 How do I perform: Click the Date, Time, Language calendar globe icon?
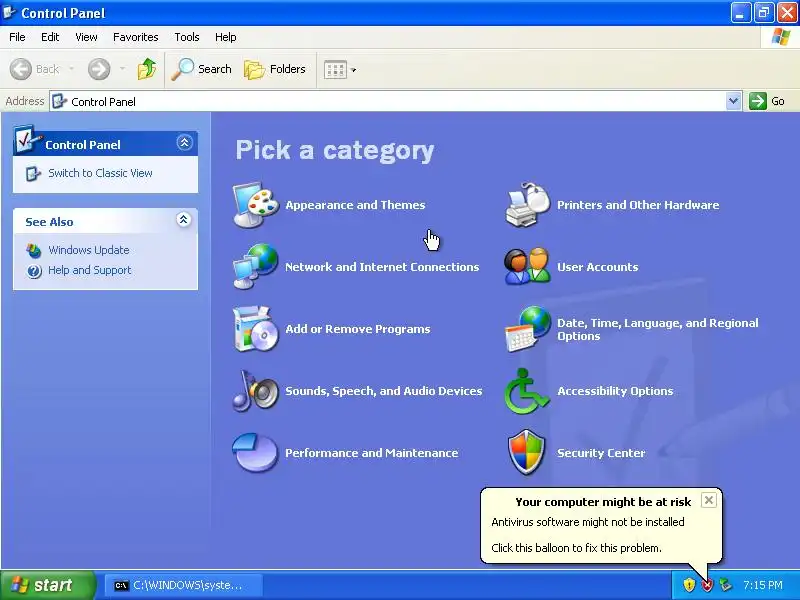coord(528,329)
